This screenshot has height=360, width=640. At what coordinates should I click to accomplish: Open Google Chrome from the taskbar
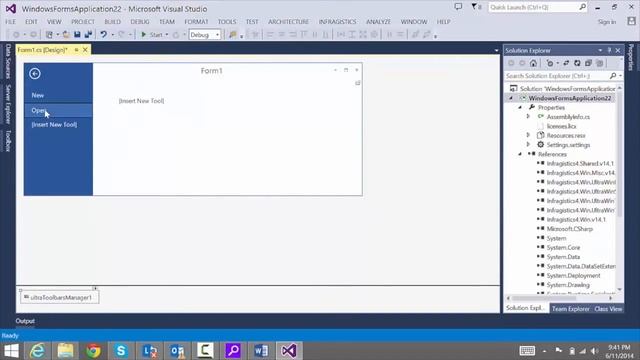tap(93, 351)
